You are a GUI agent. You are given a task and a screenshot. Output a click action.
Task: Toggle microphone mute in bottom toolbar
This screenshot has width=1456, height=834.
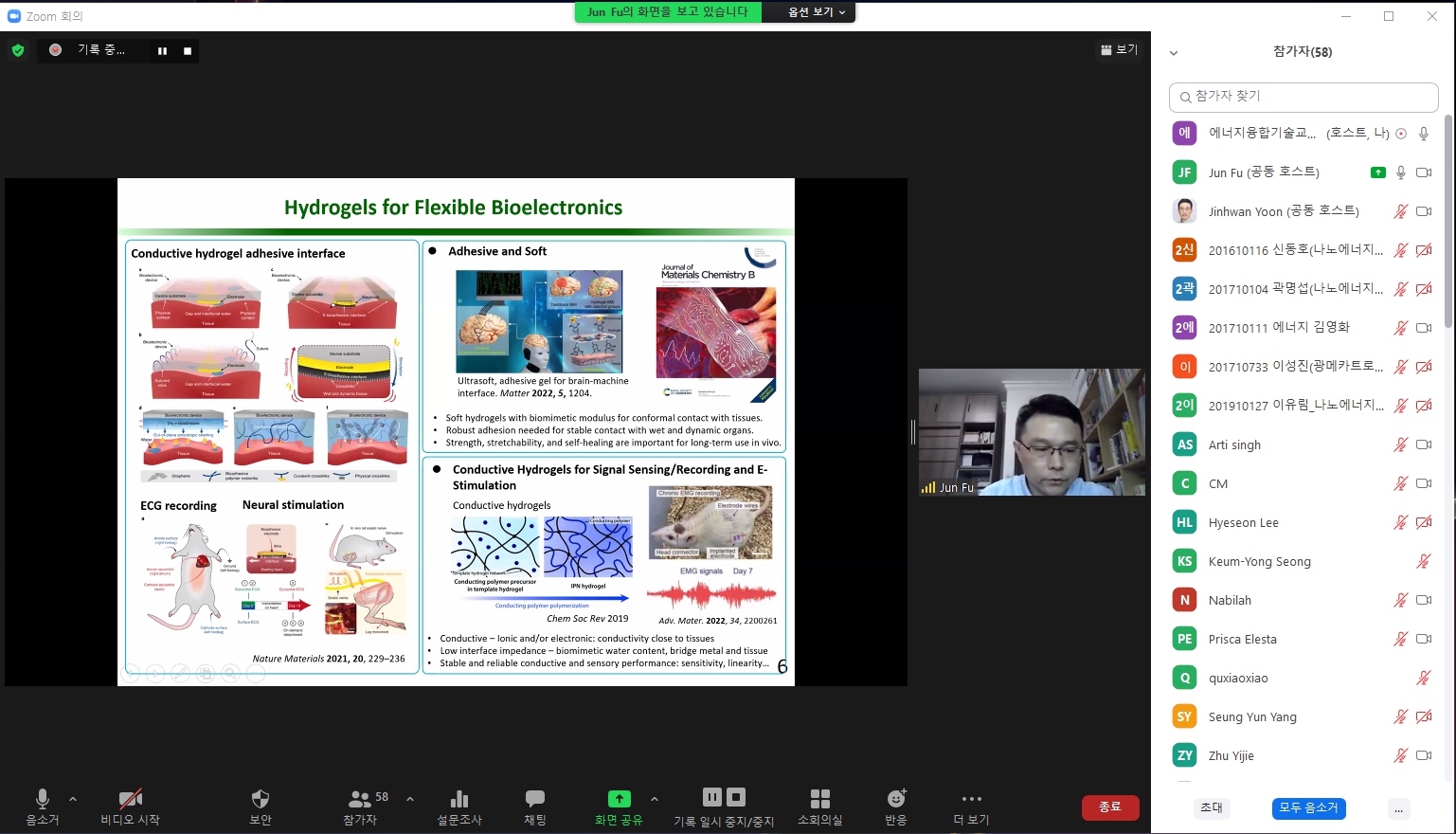(42, 799)
